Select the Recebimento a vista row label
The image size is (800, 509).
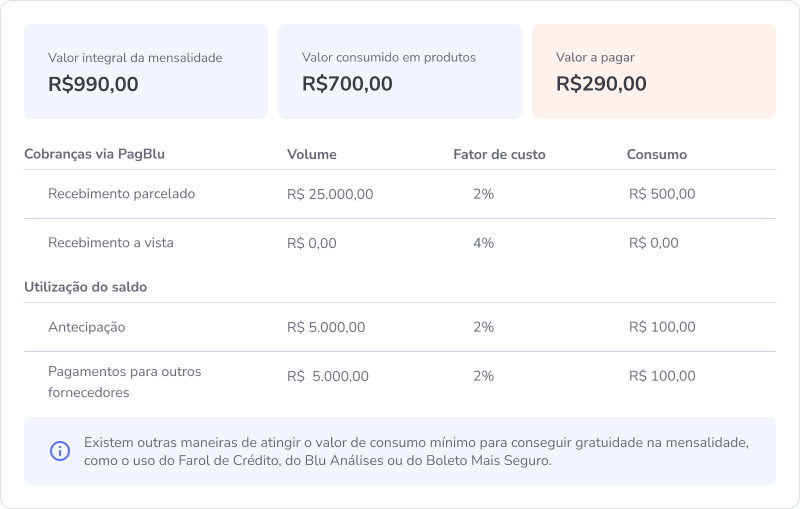111,243
